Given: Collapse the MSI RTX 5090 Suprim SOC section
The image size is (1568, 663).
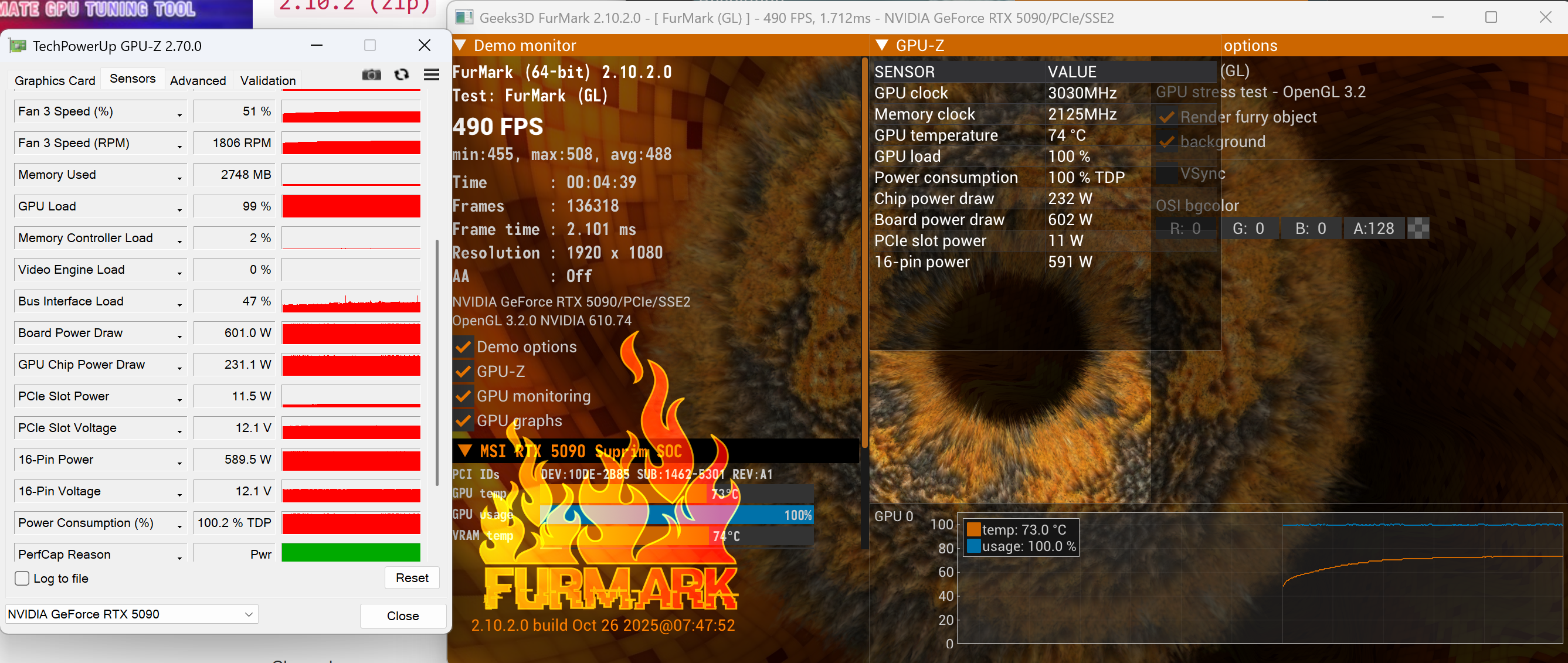Looking at the screenshot, I should click(x=464, y=451).
